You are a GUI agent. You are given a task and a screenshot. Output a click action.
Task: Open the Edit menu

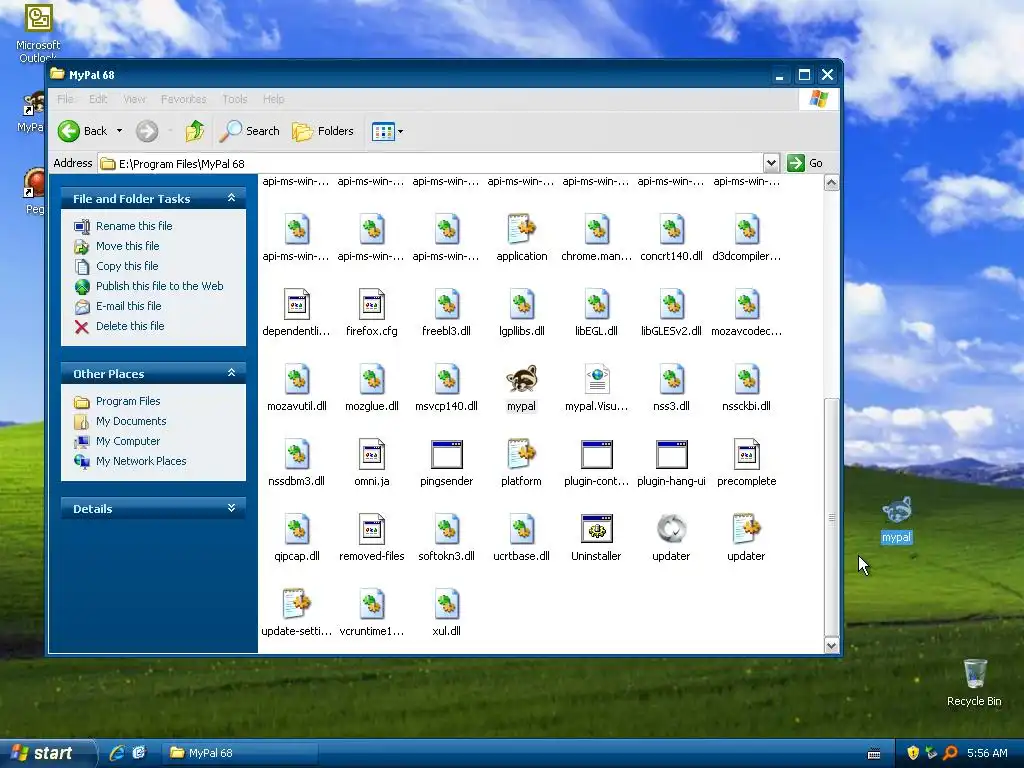(x=98, y=99)
